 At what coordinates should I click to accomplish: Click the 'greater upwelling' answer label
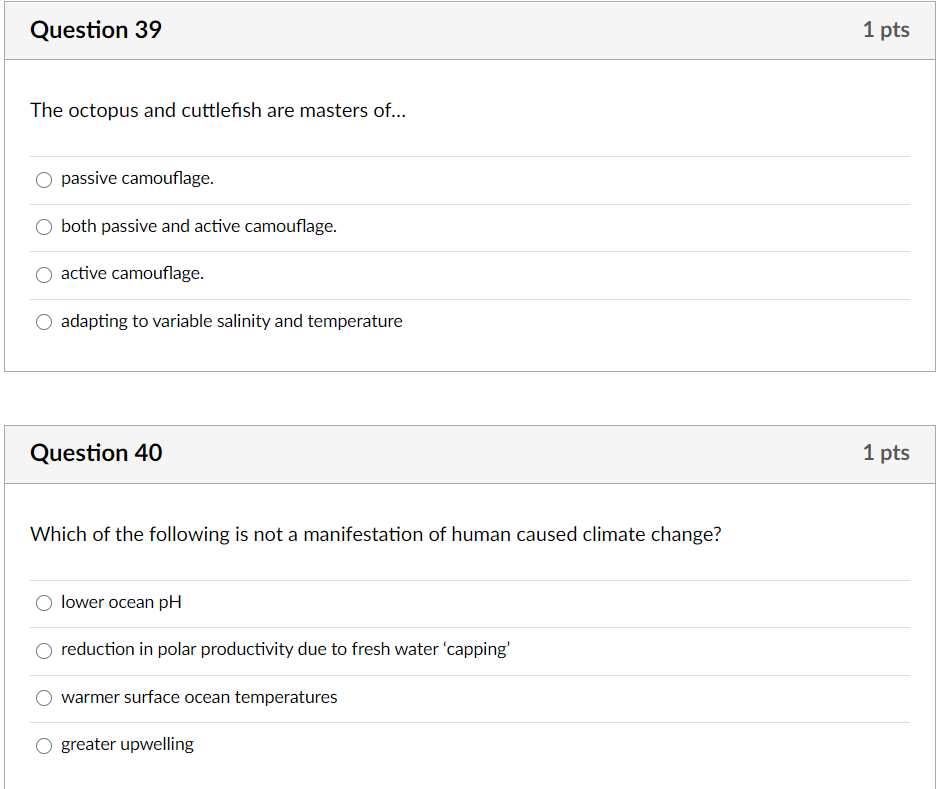[127, 744]
